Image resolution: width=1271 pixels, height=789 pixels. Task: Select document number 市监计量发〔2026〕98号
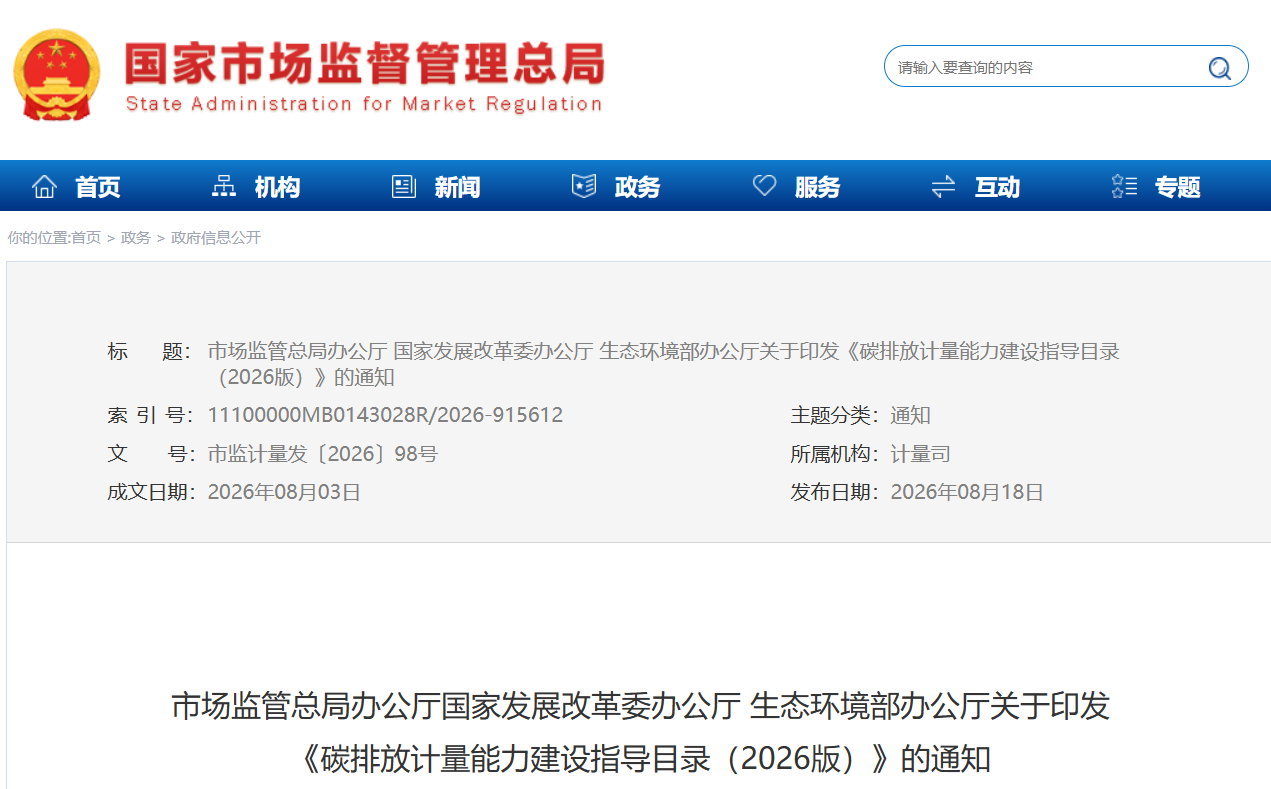point(323,454)
